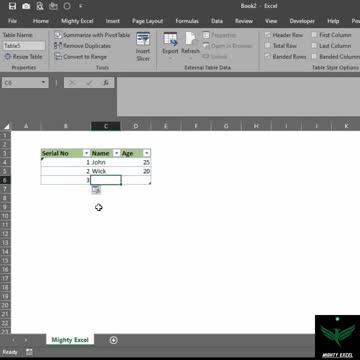Enable the Total Row checkbox
Screen dimensions: 360x360
(268, 46)
